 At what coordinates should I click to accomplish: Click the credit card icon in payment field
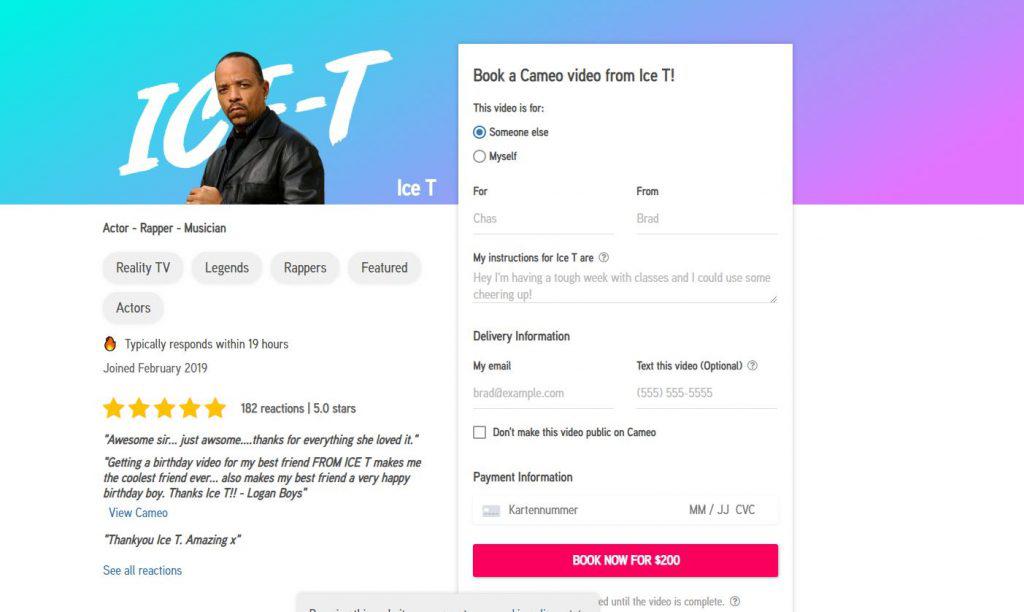pos(491,511)
